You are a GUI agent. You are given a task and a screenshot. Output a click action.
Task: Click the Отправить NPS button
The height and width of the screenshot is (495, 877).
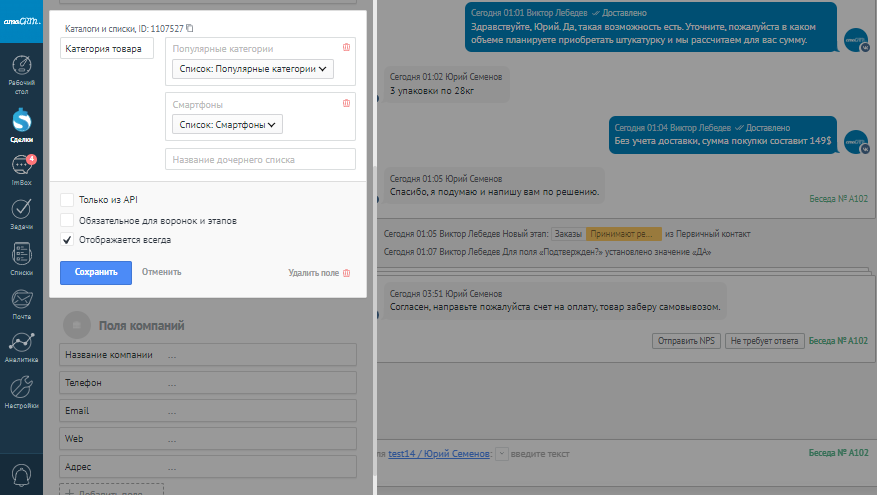click(685, 341)
